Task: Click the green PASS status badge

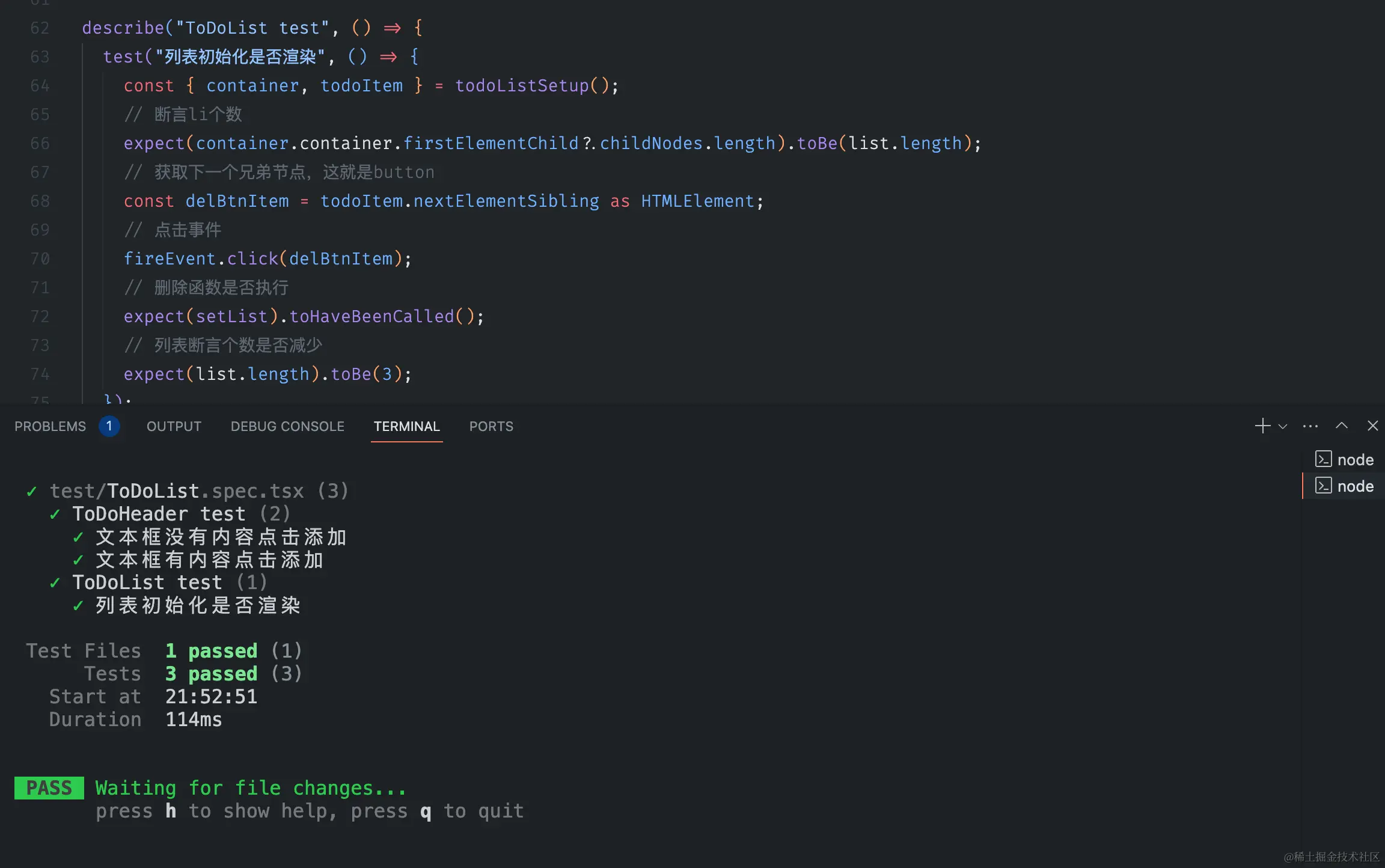Action: 49,787
